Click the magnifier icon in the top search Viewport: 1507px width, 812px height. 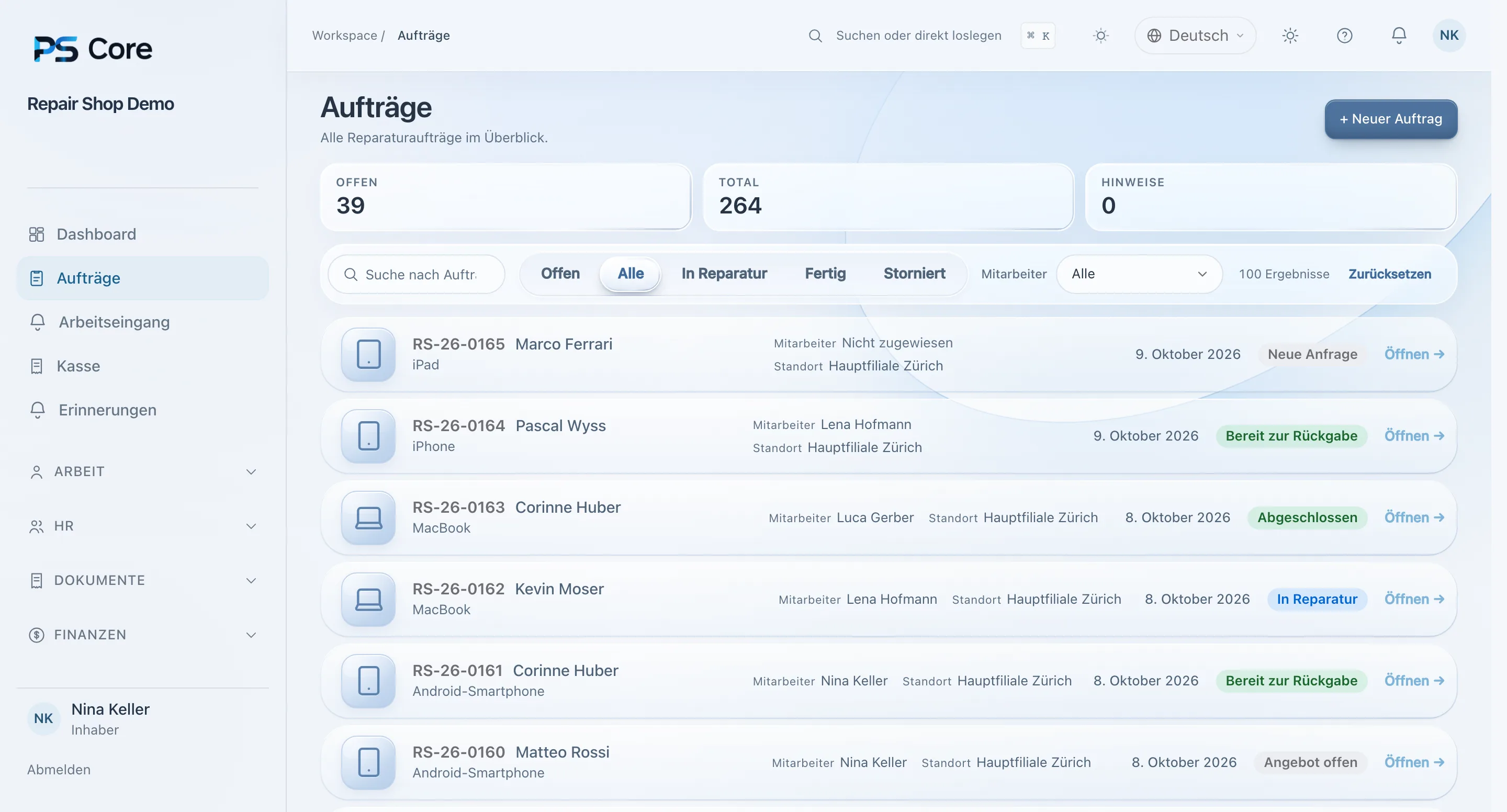click(x=815, y=36)
